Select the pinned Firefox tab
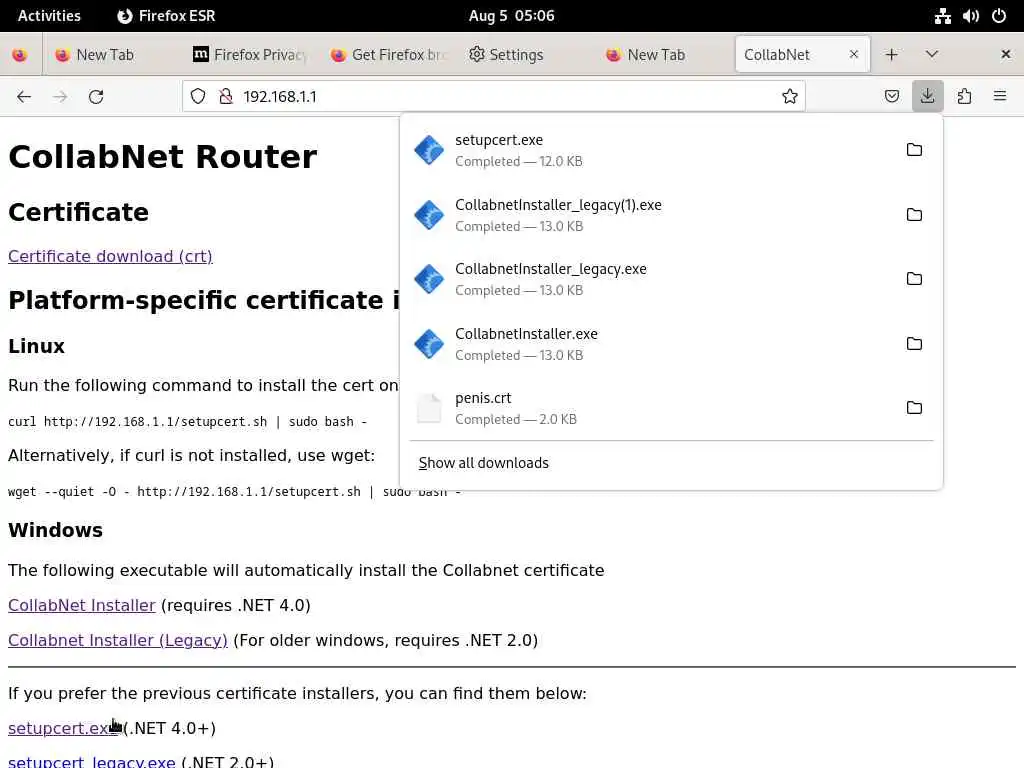Viewport: 1024px width, 768px height. pos(20,55)
